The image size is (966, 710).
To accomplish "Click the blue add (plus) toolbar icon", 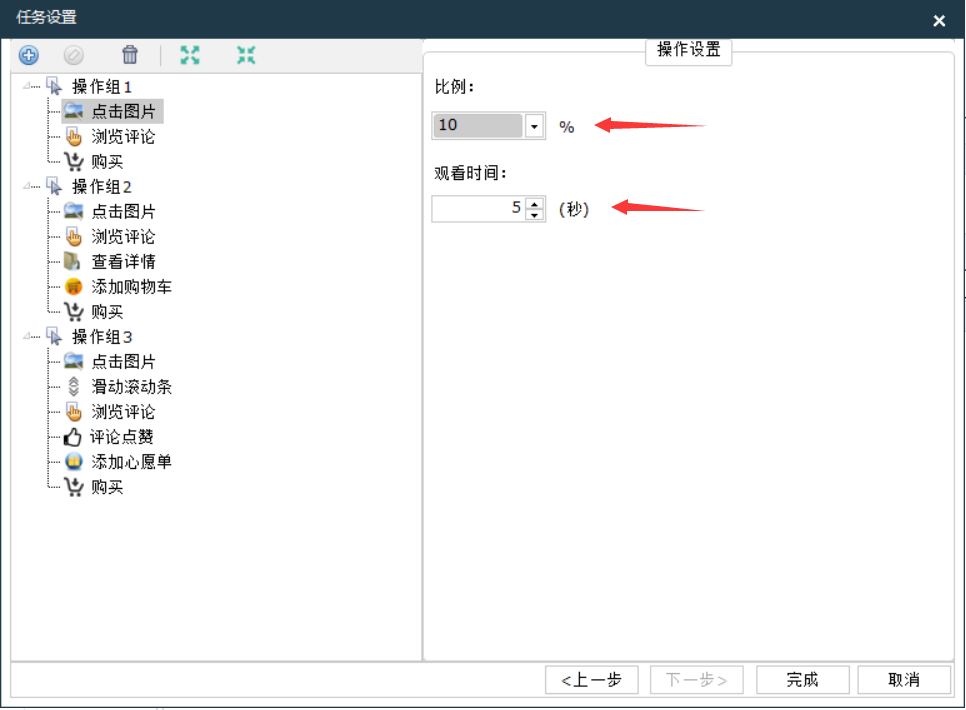I will [x=28, y=55].
